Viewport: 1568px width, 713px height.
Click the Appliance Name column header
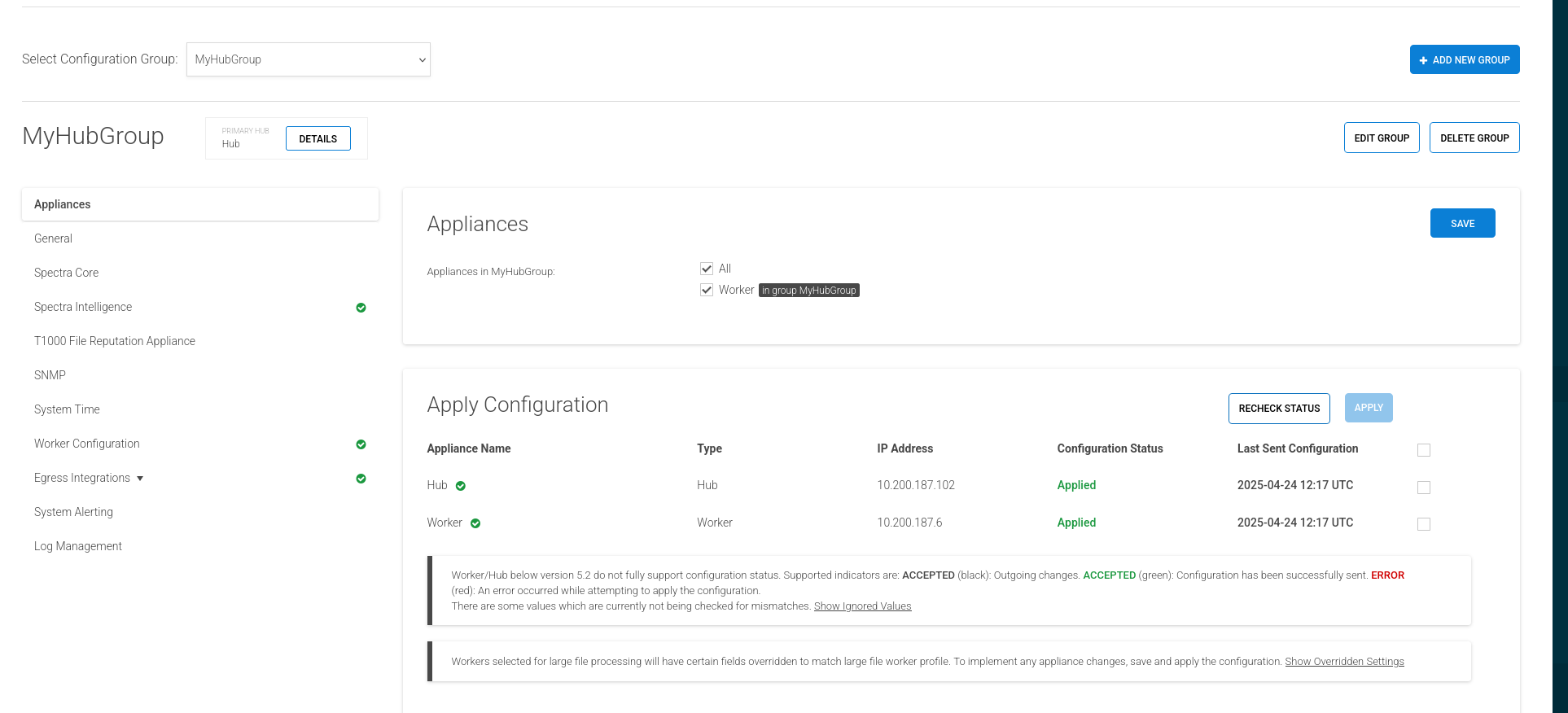[469, 448]
